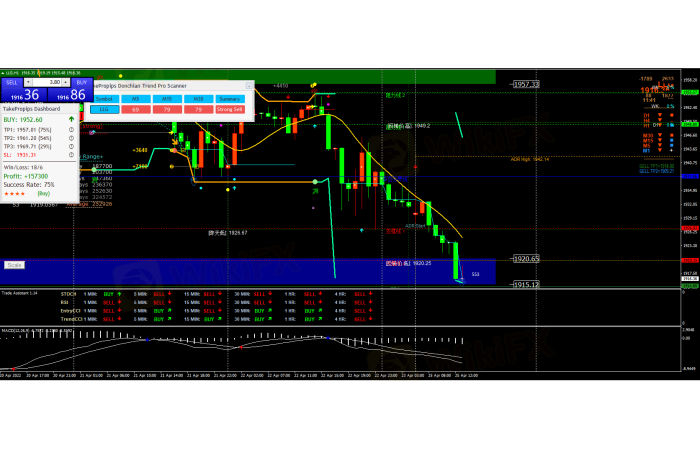Click the M5 column header in scanner
This screenshot has height=450, width=700.
(136, 98)
